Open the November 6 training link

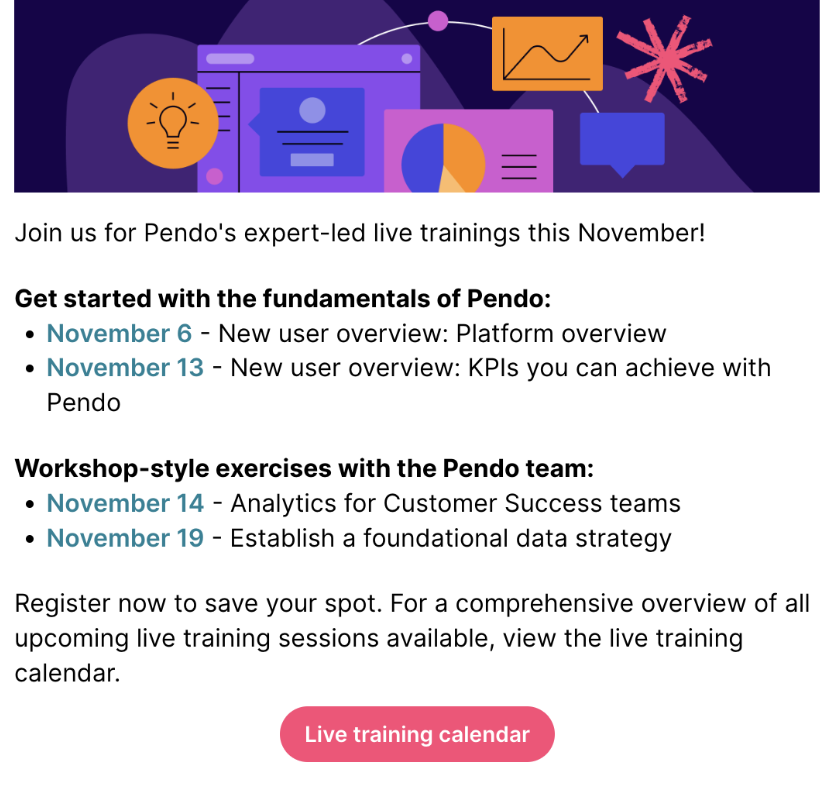(x=119, y=333)
